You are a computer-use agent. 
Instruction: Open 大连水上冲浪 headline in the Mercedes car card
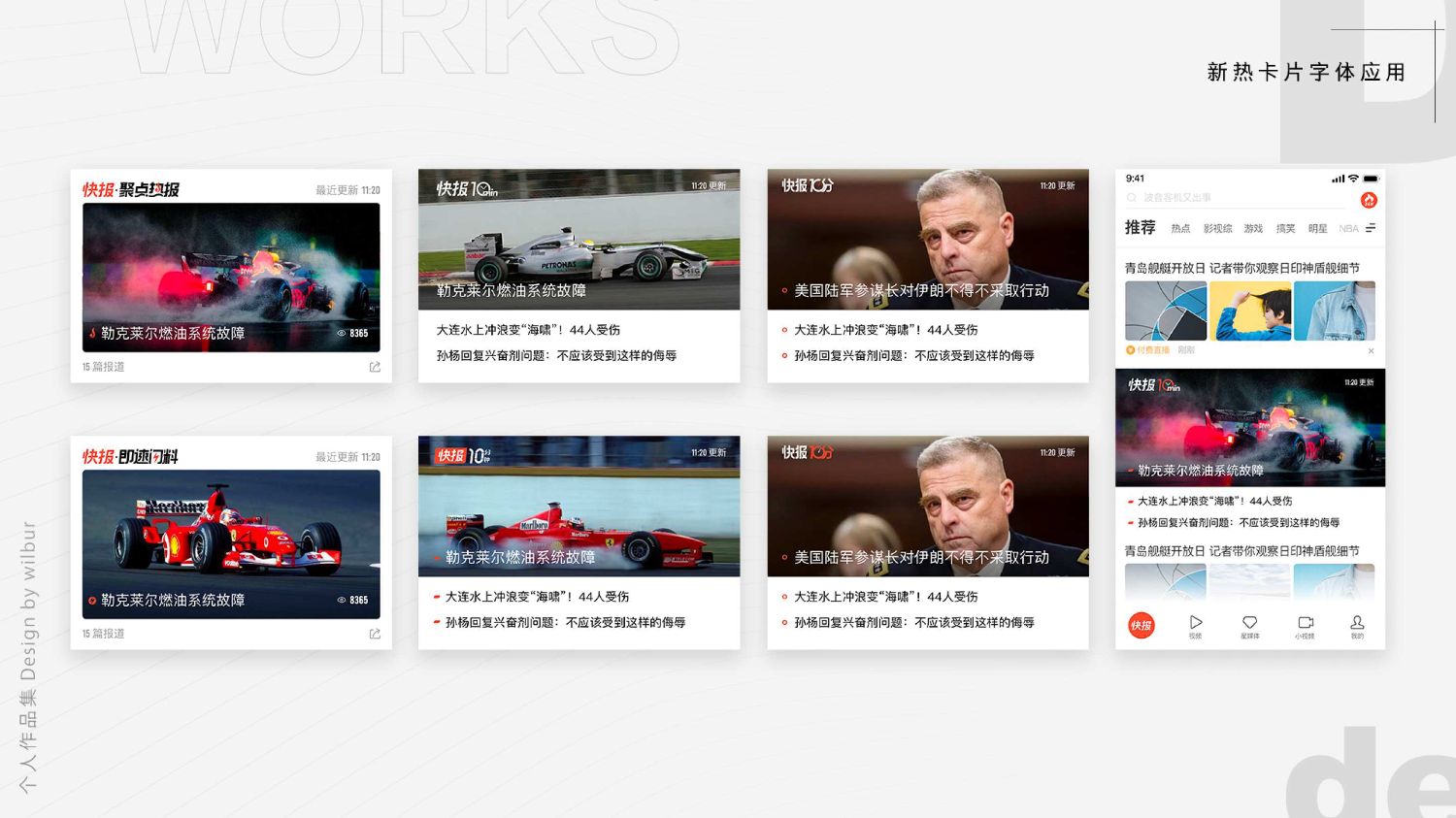528,330
